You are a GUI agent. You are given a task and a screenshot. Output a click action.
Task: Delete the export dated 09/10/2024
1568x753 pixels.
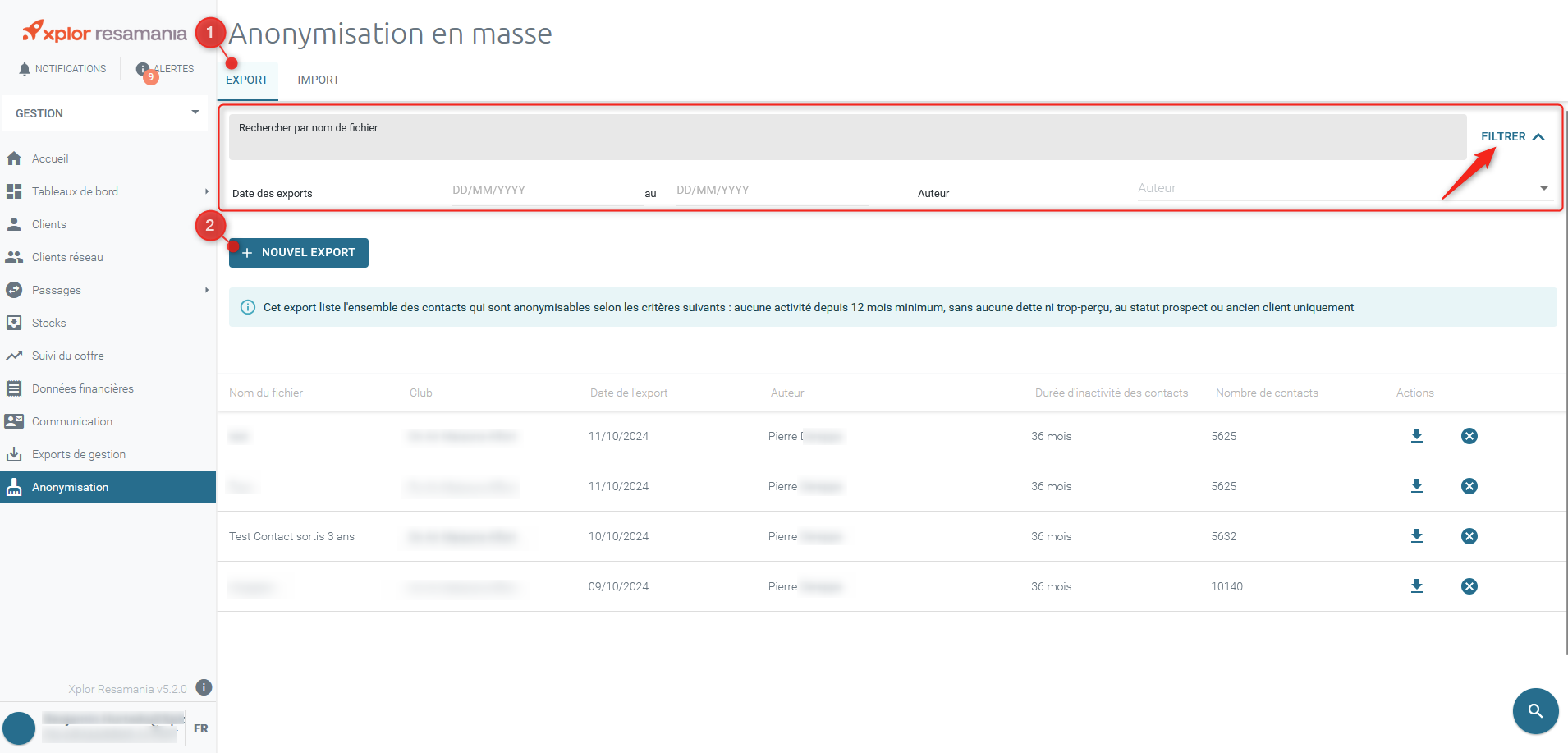pos(1469,586)
